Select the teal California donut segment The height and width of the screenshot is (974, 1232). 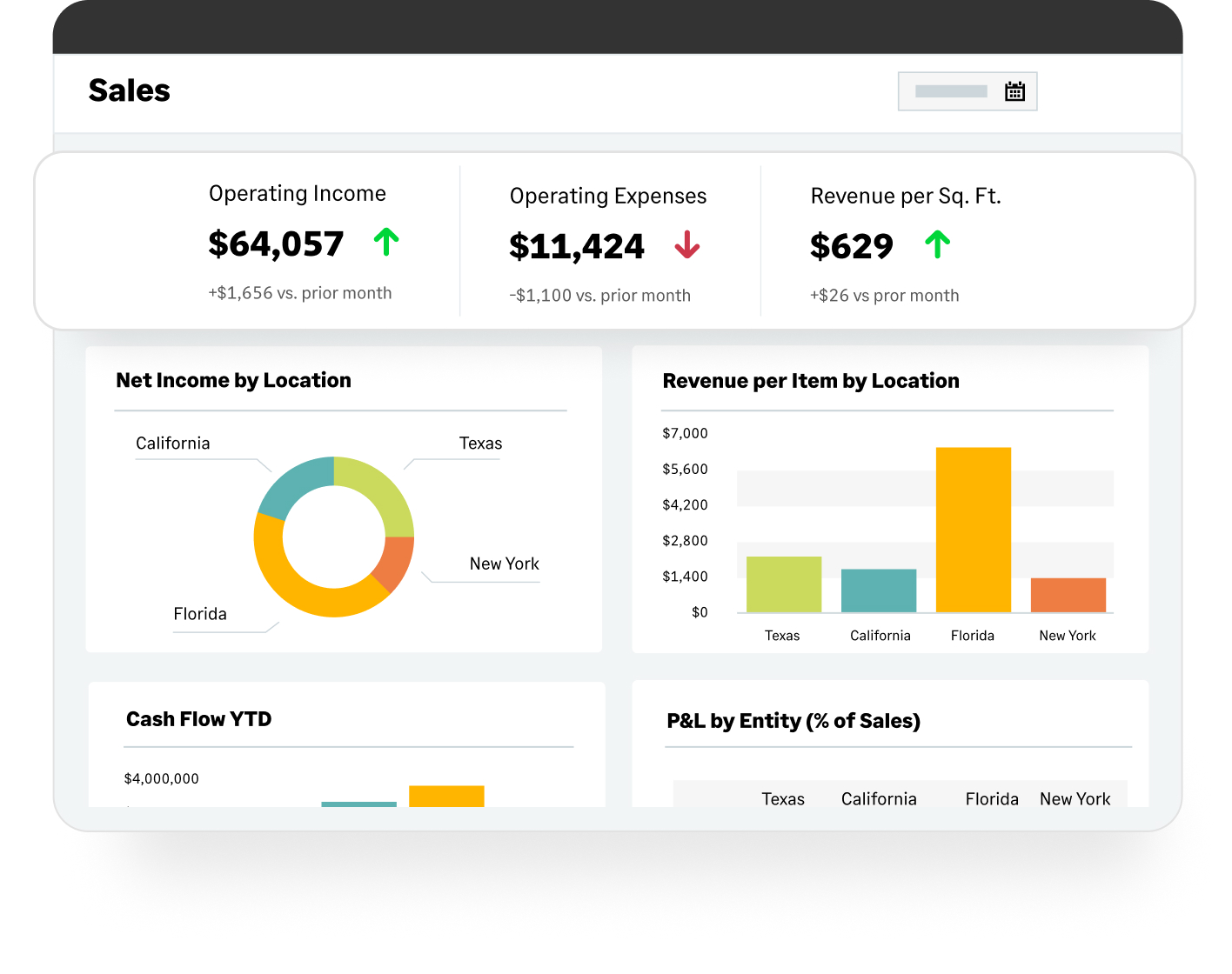tap(291, 487)
